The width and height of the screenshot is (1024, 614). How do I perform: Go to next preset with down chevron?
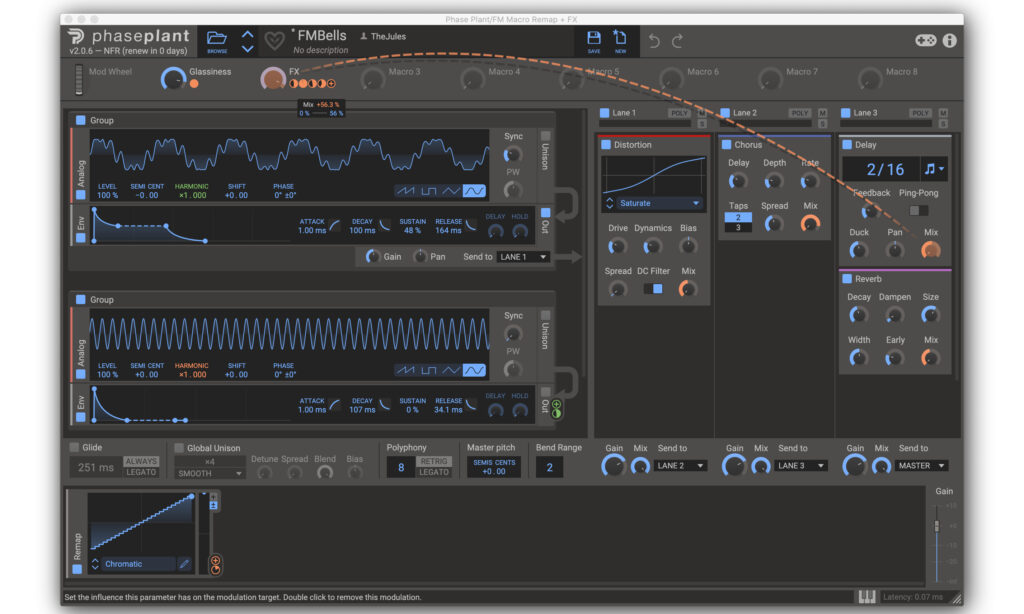[x=248, y=48]
